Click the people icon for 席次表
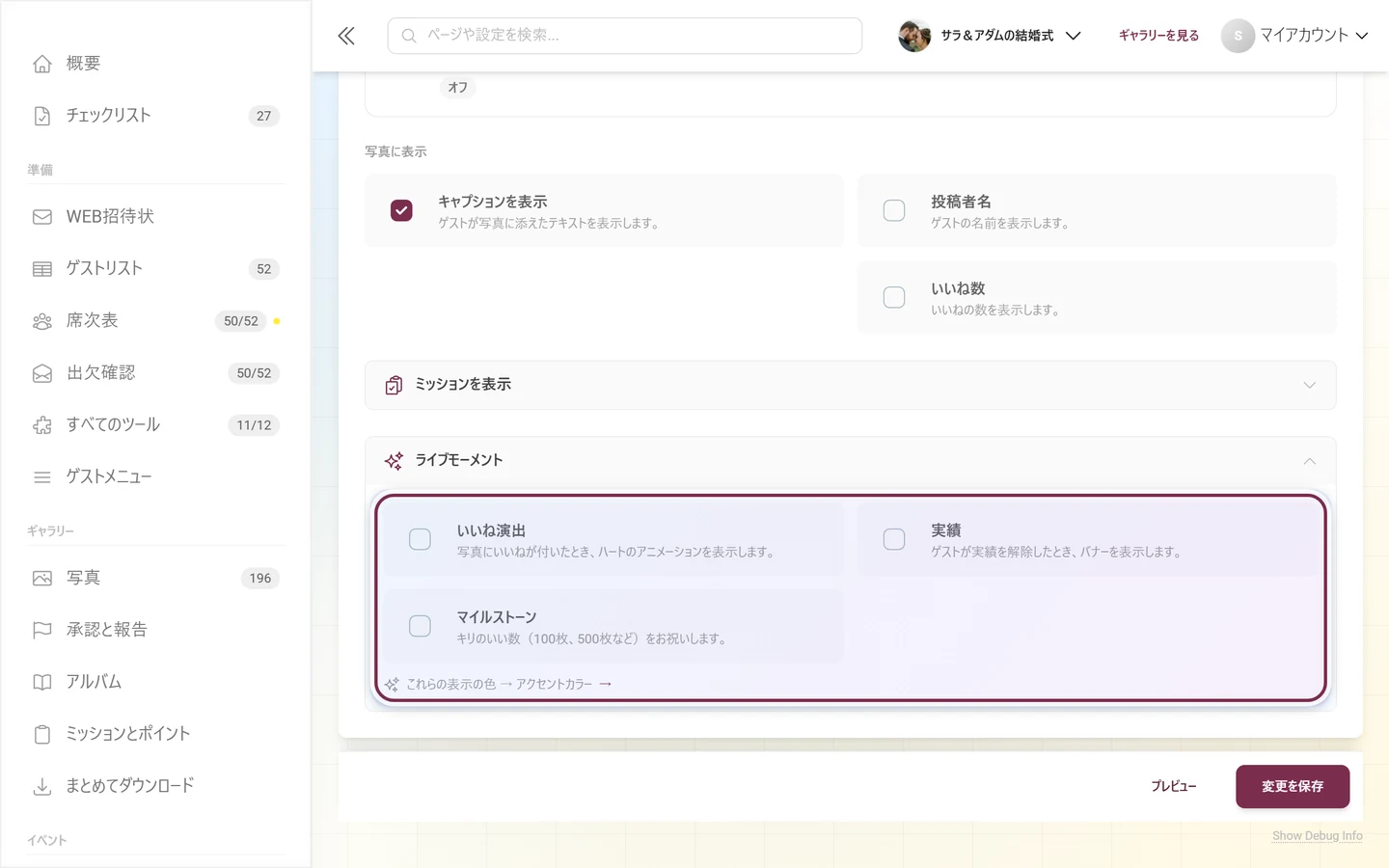The image size is (1389, 868). 42,321
